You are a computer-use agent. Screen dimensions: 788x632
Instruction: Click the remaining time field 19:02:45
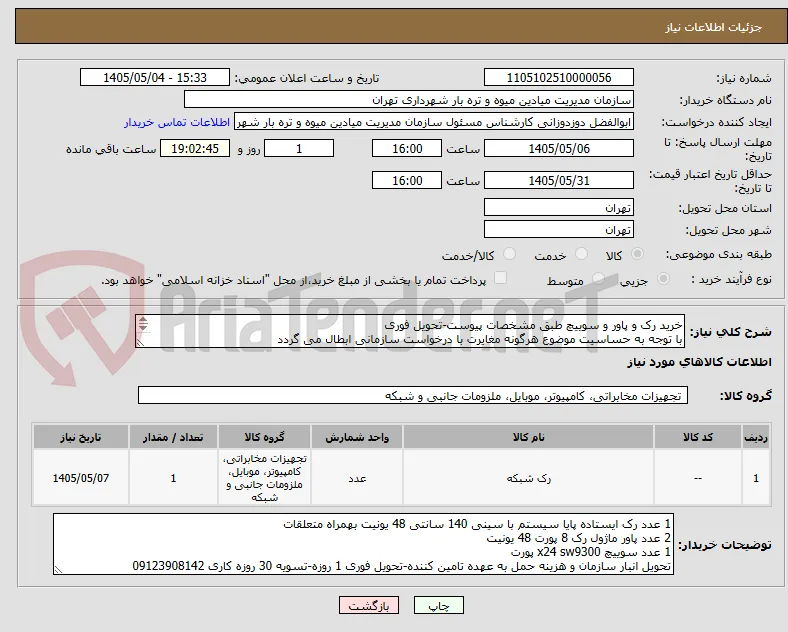195,149
